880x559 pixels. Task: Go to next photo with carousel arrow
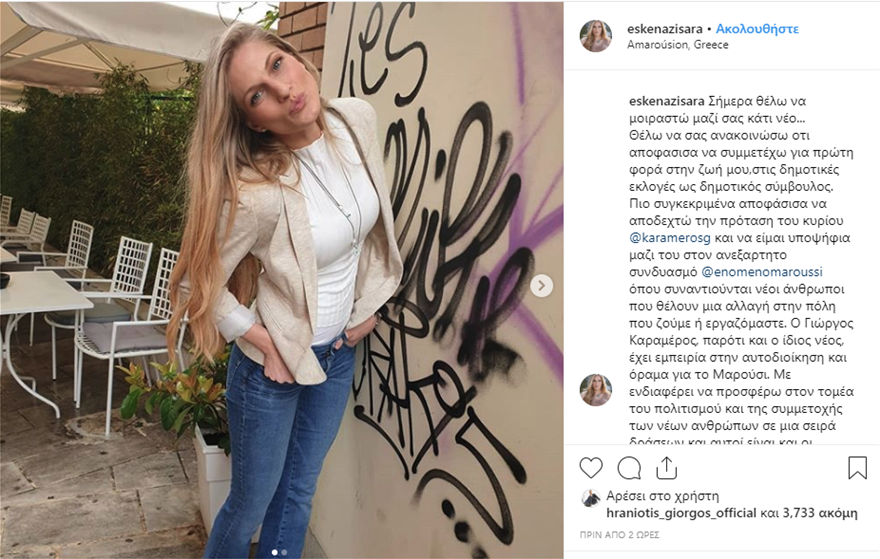(542, 285)
